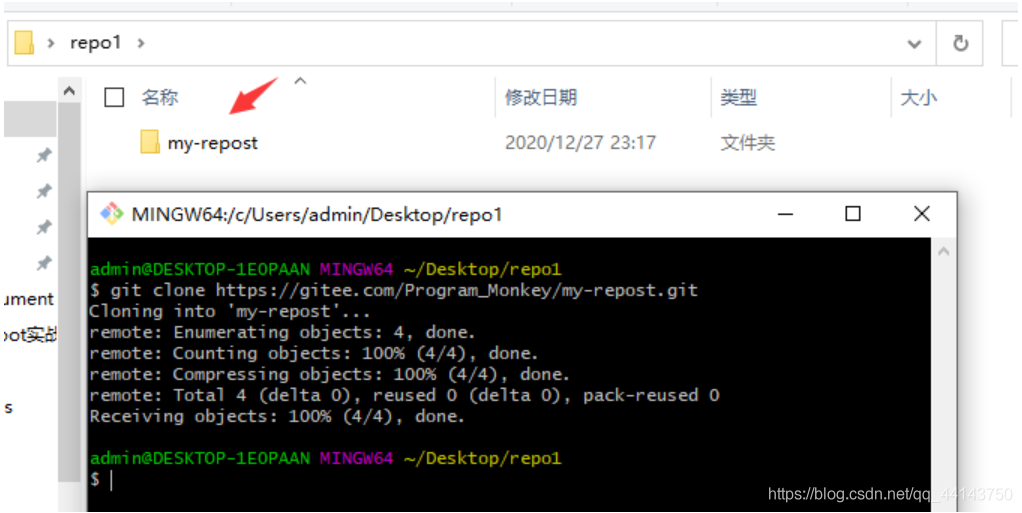Screen dimensions: 1022x513
Task: Sort files by the 名称 column header
Action: [160, 97]
